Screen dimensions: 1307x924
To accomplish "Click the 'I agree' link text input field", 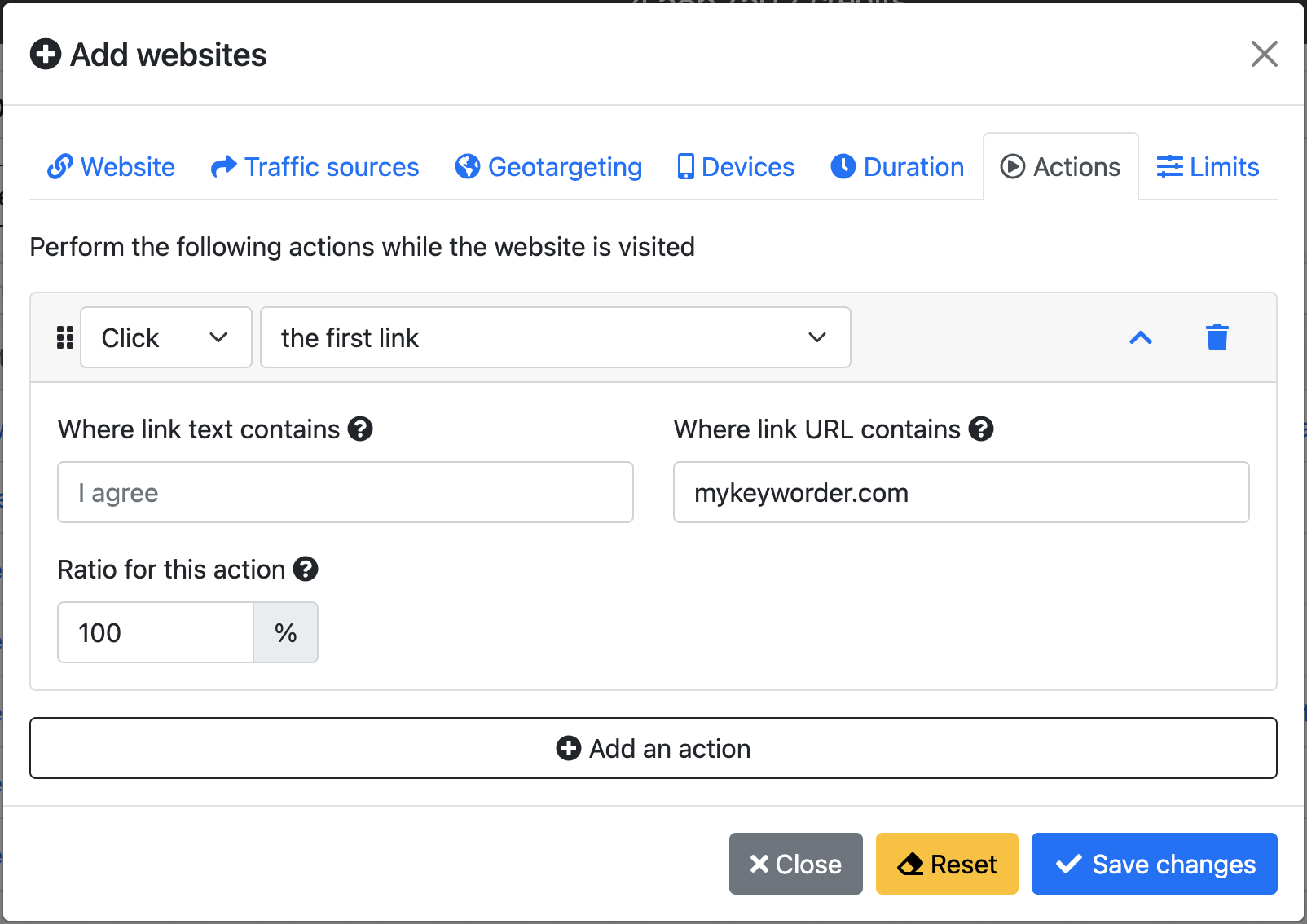I will point(345,492).
